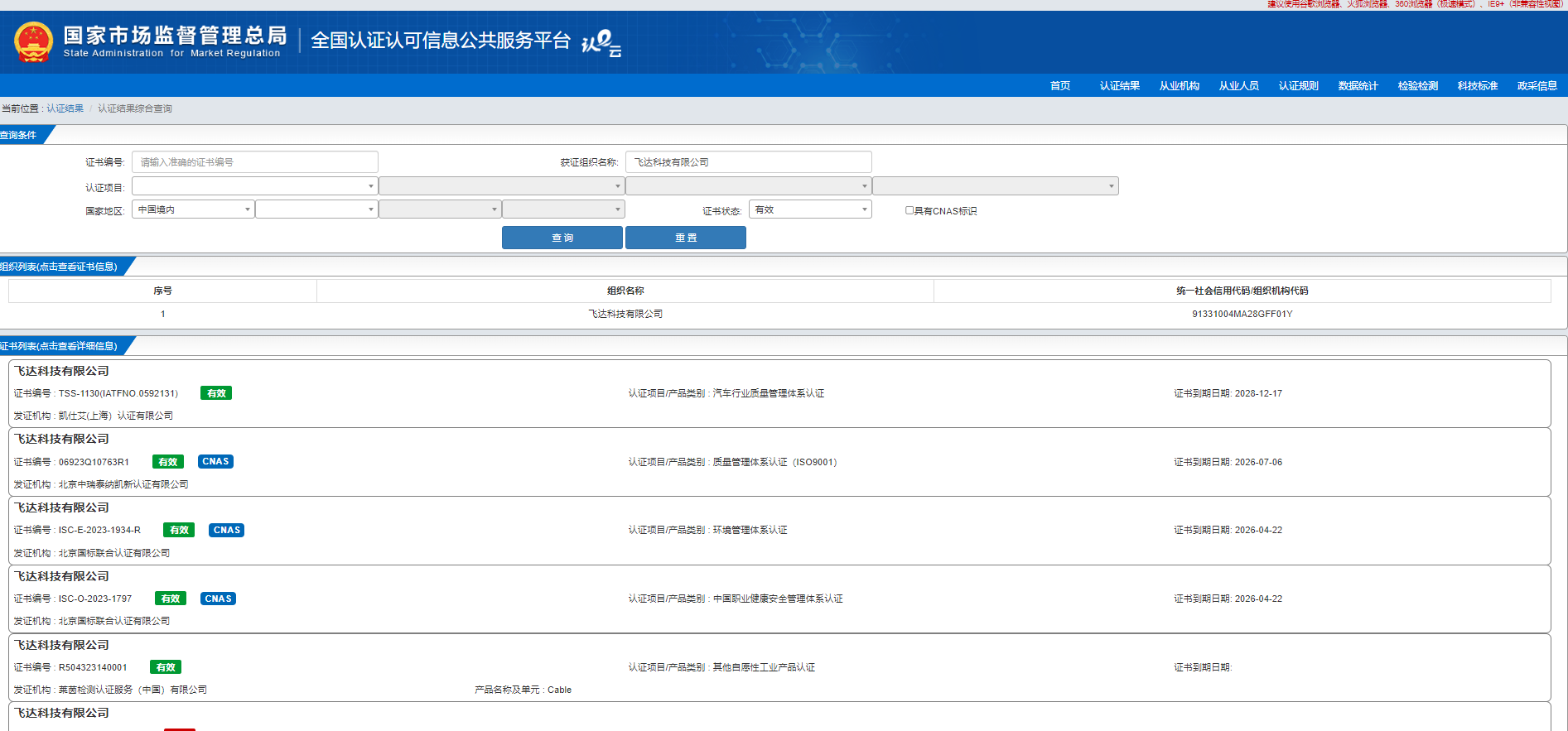
Task: Click green 有效 badge for TSS-1130 certificate
Action: (x=216, y=393)
